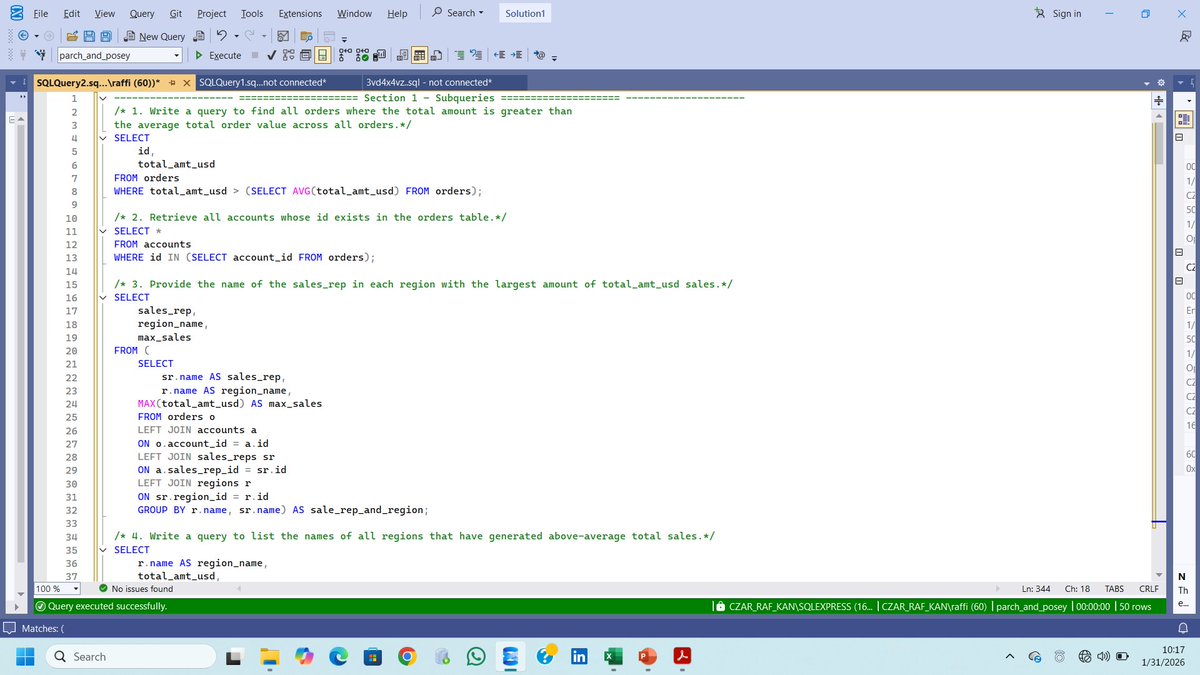
Task: Open the 100 % zoom level dropdown
Action: point(76,589)
